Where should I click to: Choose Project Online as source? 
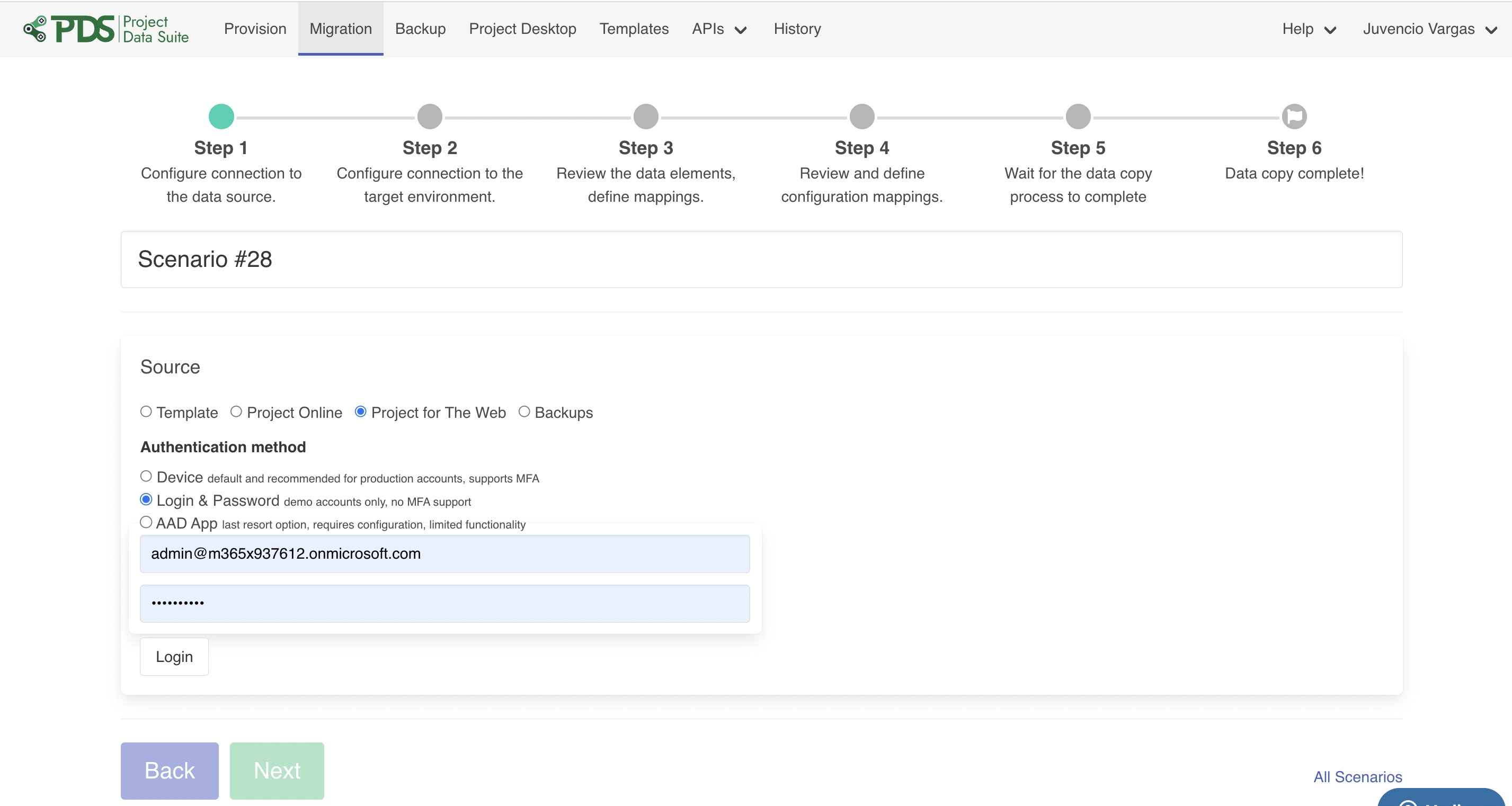point(236,412)
